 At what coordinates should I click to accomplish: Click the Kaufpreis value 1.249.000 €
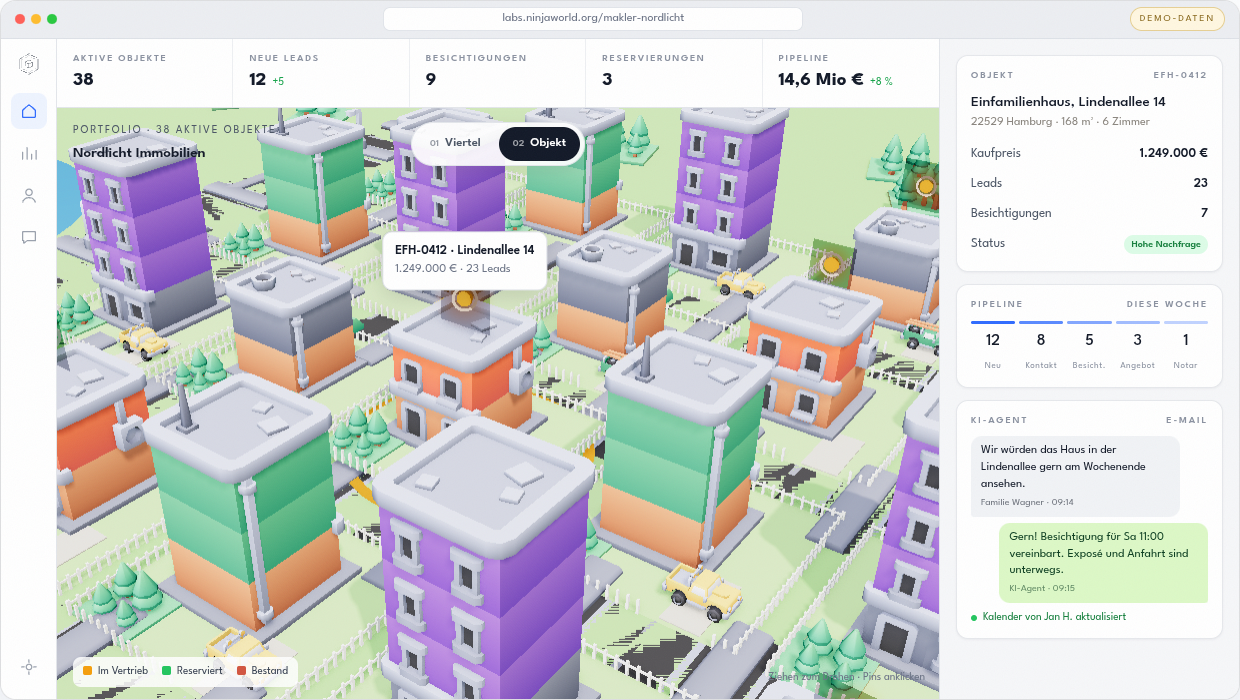tap(1173, 153)
